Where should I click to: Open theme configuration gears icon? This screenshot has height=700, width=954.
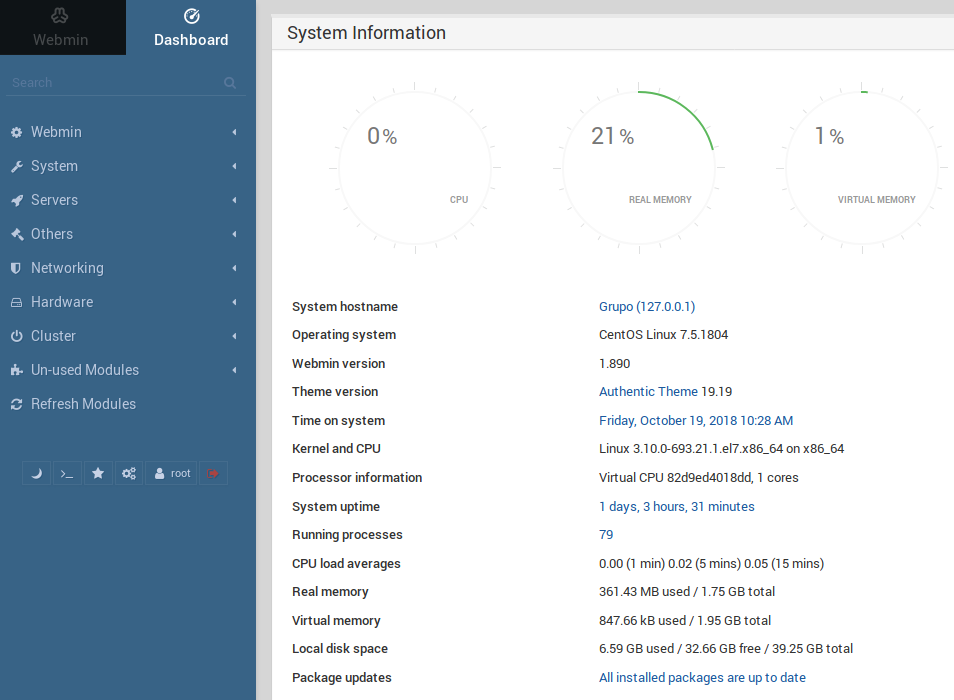pyautogui.click(x=129, y=473)
